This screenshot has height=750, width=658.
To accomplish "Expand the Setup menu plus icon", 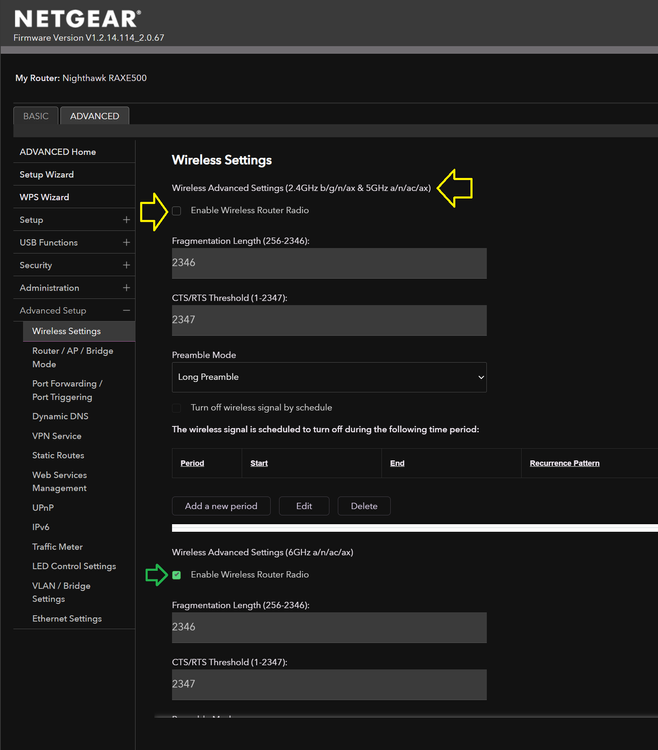I will [x=126, y=220].
